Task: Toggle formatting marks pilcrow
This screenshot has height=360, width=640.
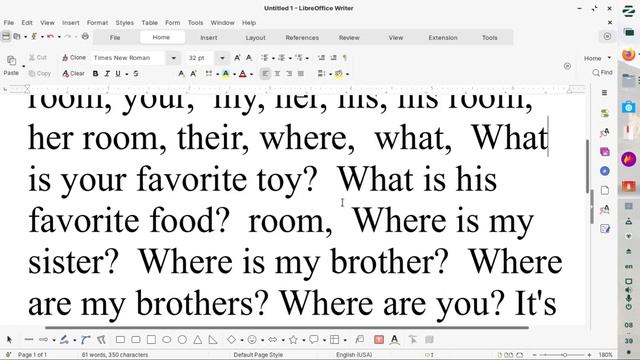Action: click(x=345, y=58)
